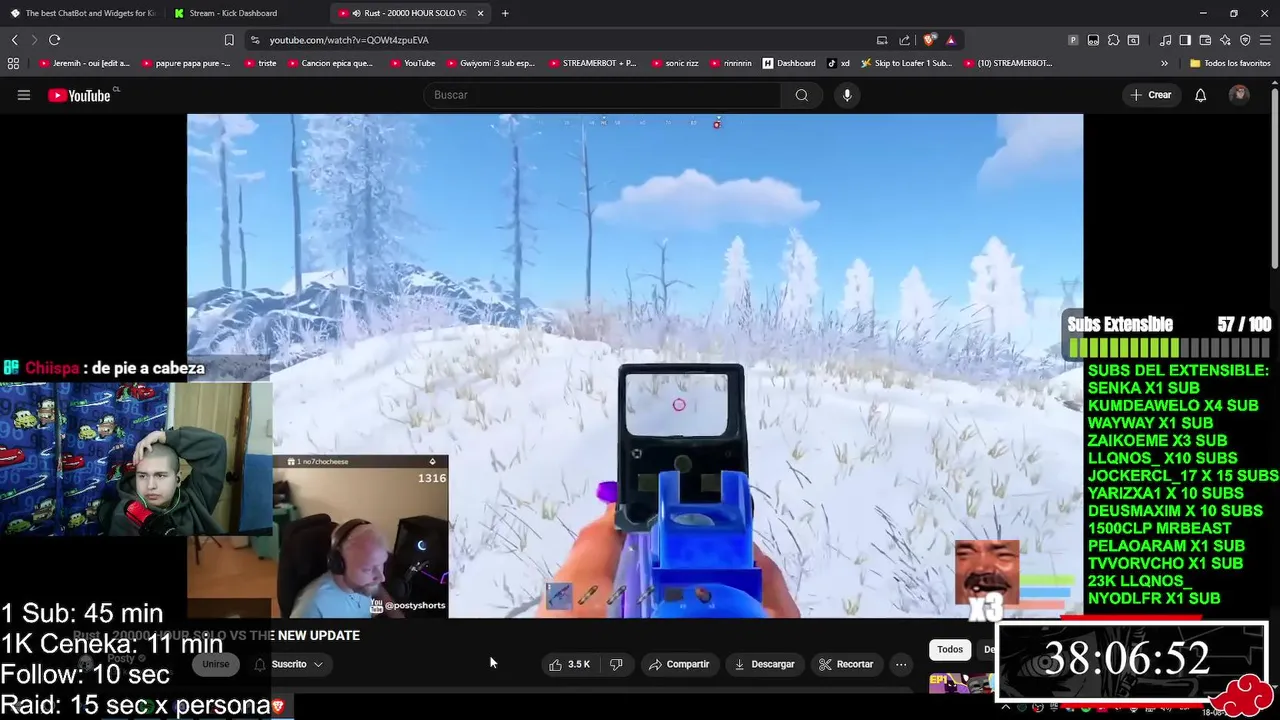Open the xd TikTok bookmark
1280x720 pixels.
[x=838, y=63]
